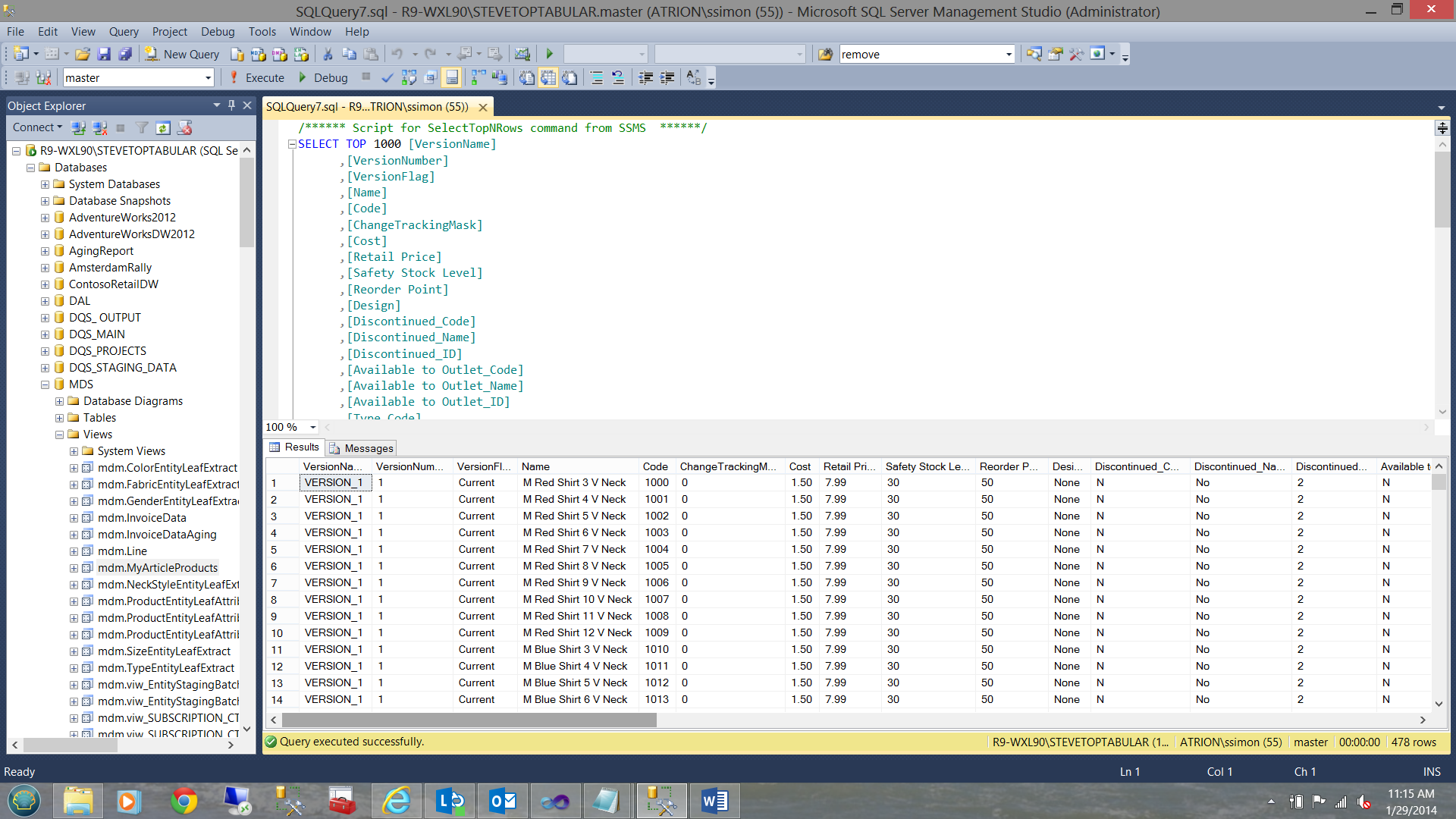The width and height of the screenshot is (1456, 819).
Task: Click the Save icon in toolbar
Action: coord(104,55)
